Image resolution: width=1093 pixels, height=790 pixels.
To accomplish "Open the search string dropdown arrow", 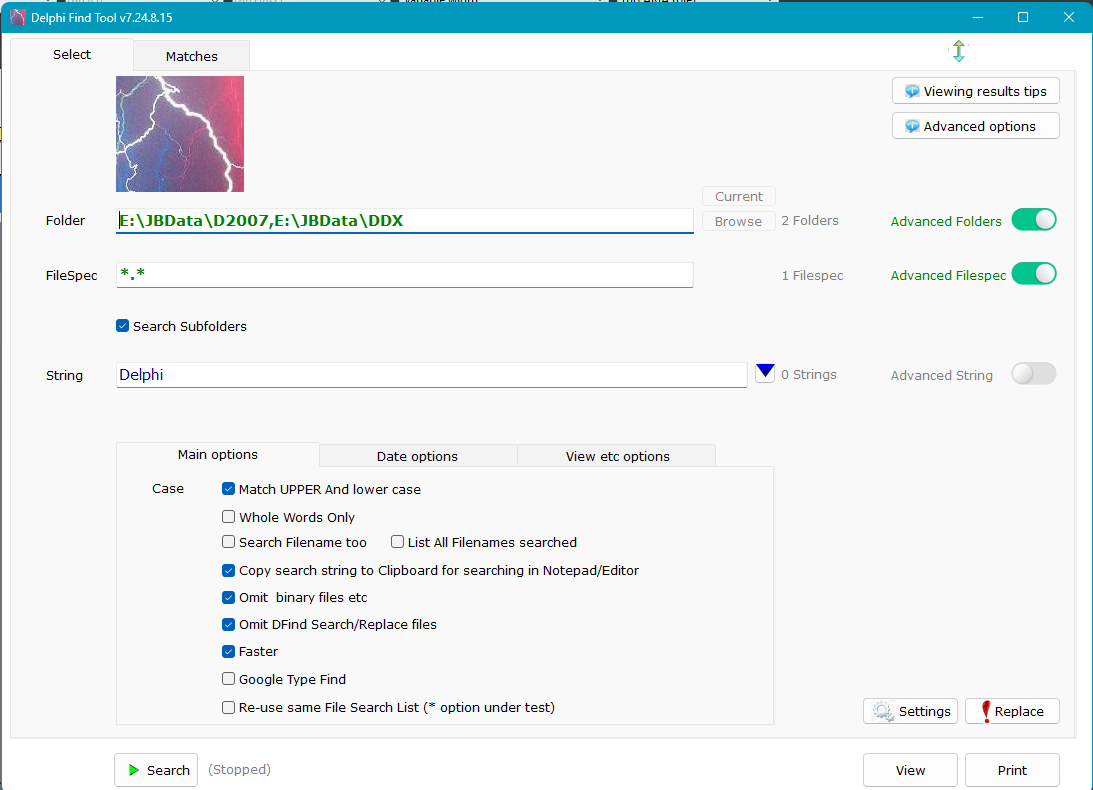I will [765, 371].
